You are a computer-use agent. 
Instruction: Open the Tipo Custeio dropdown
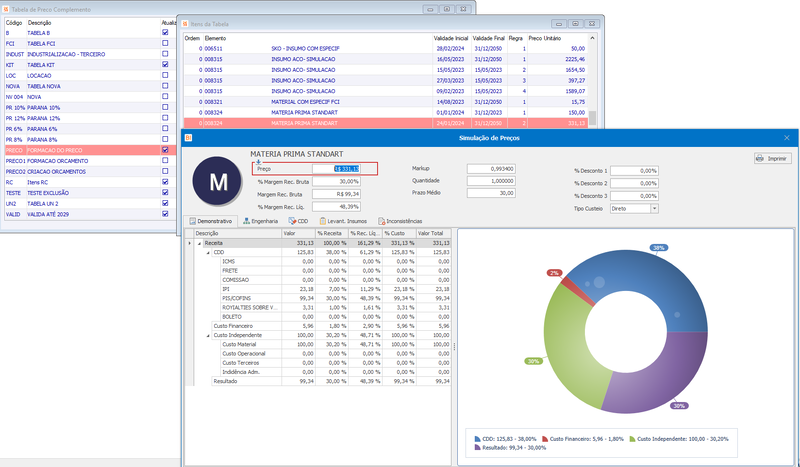[x=654, y=208]
